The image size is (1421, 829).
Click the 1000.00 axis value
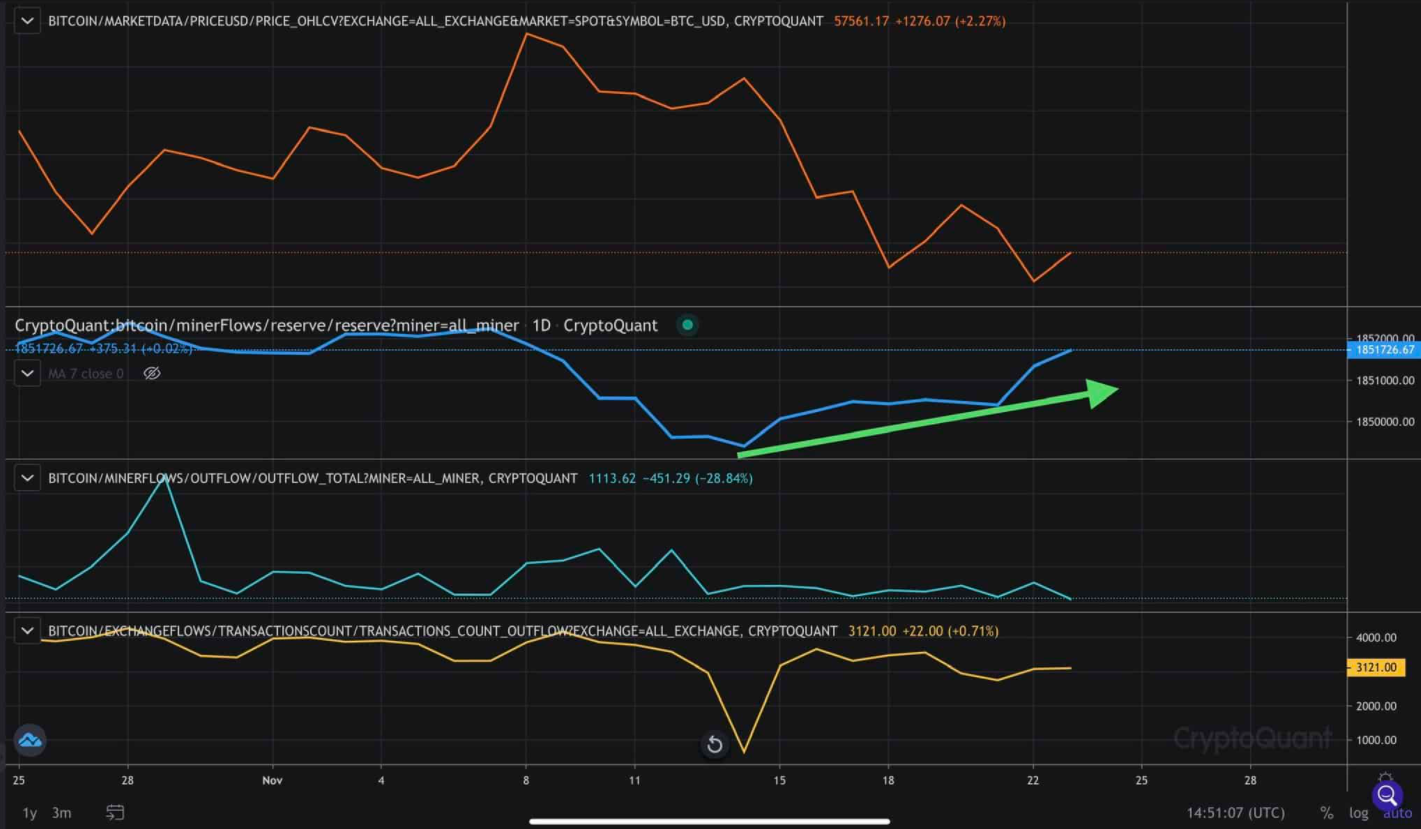pyautogui.click(x=1376, y=740)
